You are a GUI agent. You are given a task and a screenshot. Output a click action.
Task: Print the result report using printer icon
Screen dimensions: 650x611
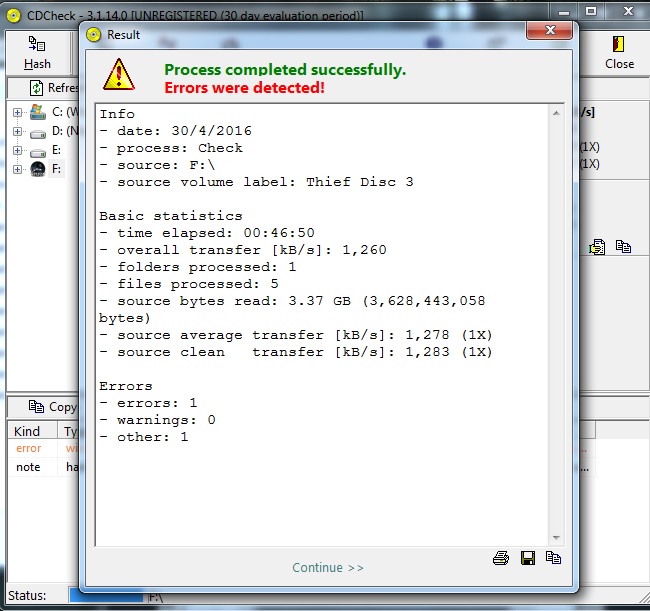click(x=502, y=558)
